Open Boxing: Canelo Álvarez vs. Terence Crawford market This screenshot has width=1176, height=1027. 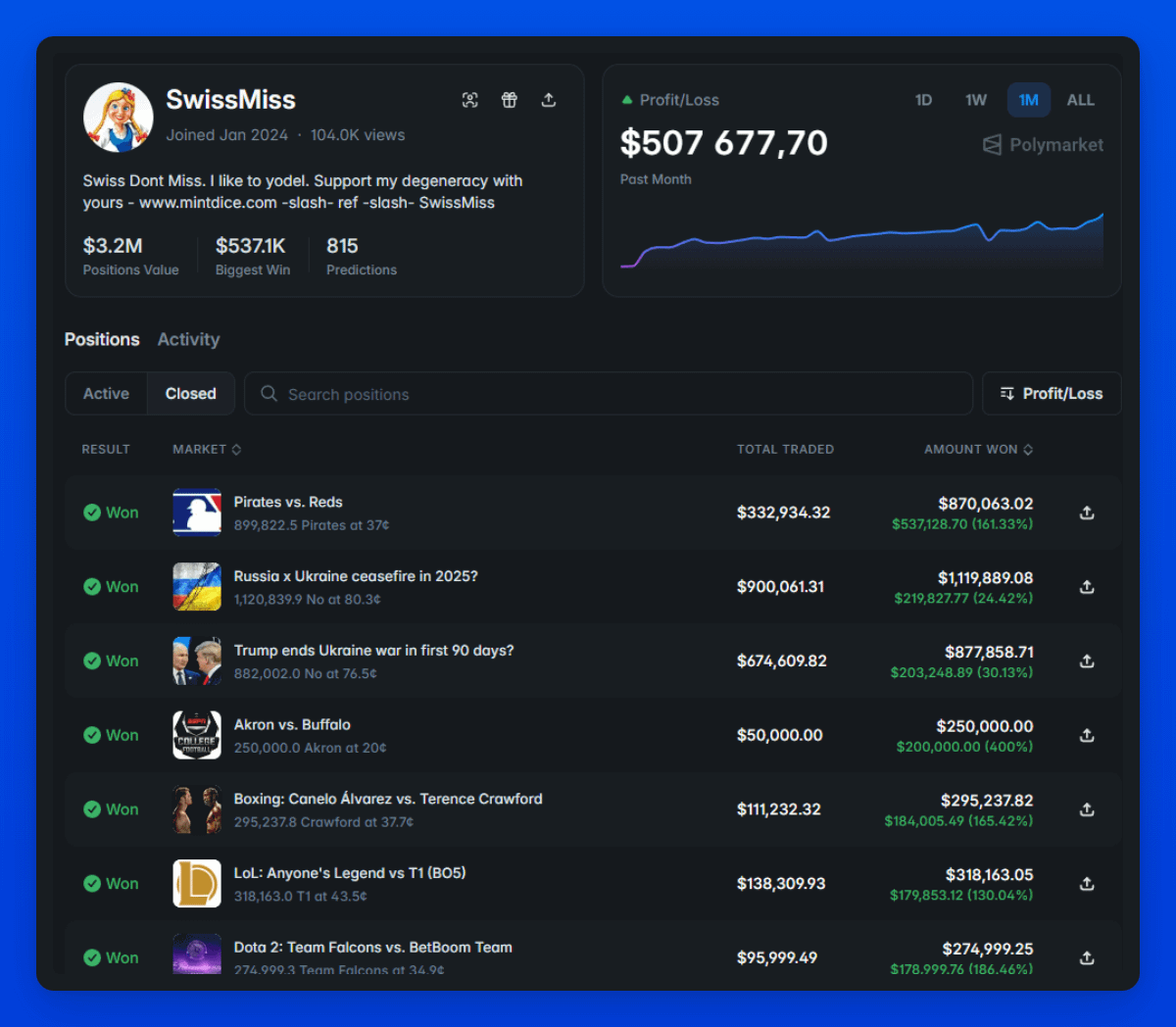tap(388, 799)
